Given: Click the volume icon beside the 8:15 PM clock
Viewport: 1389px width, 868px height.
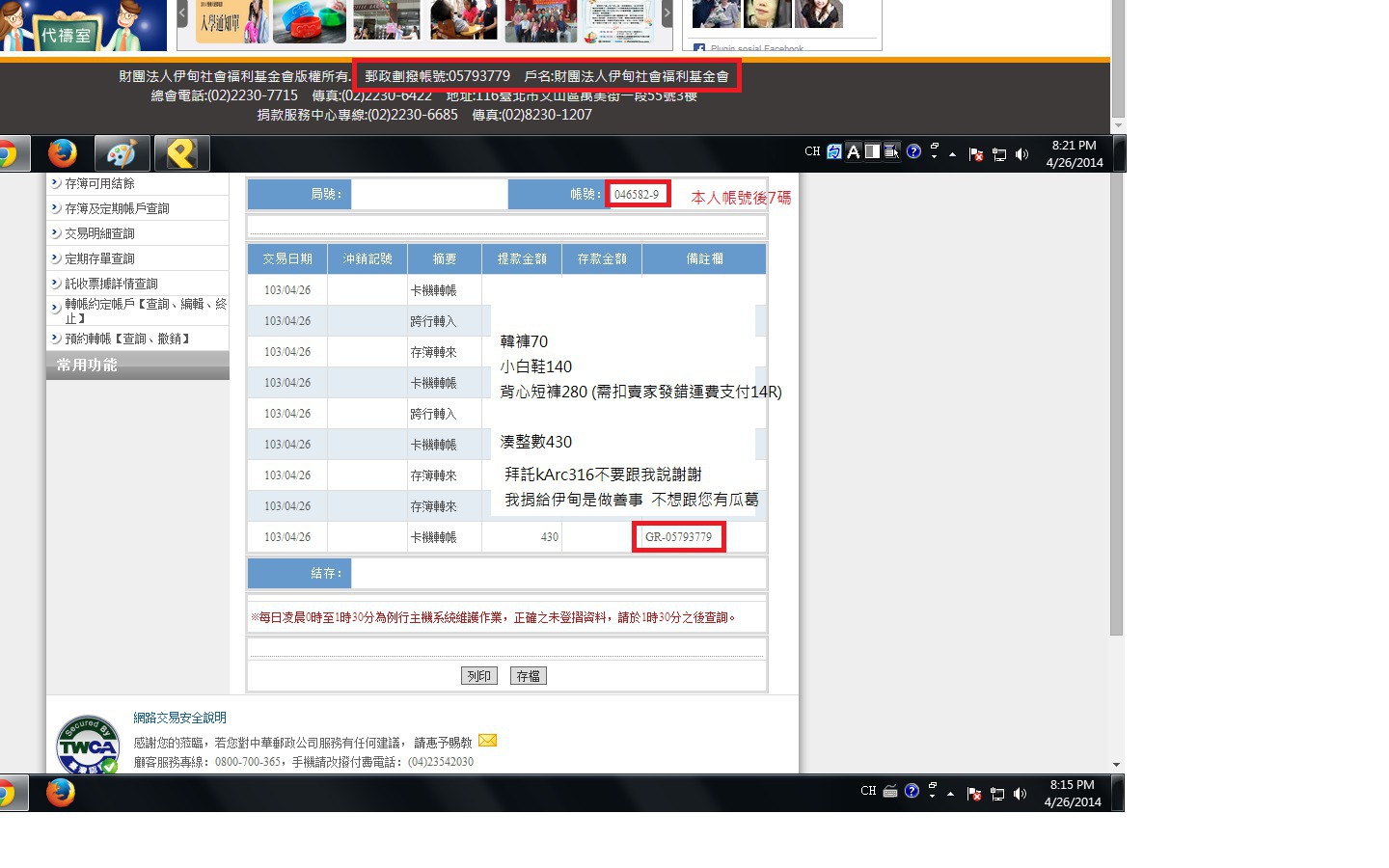Looking at the screenshot, I should point(1020,794).
